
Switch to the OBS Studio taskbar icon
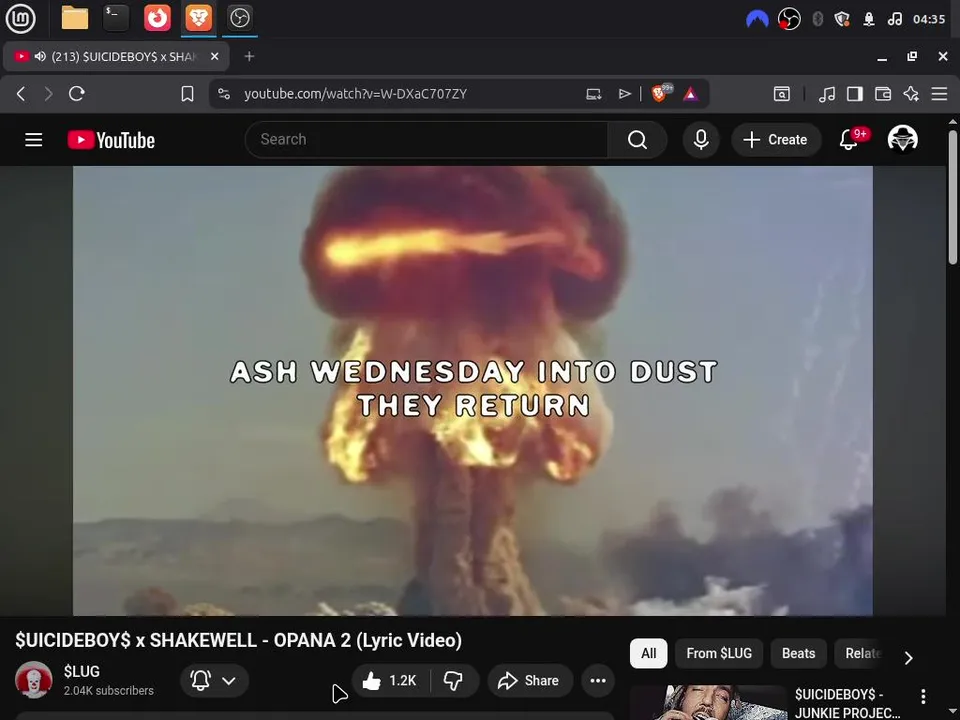(239, 18)
